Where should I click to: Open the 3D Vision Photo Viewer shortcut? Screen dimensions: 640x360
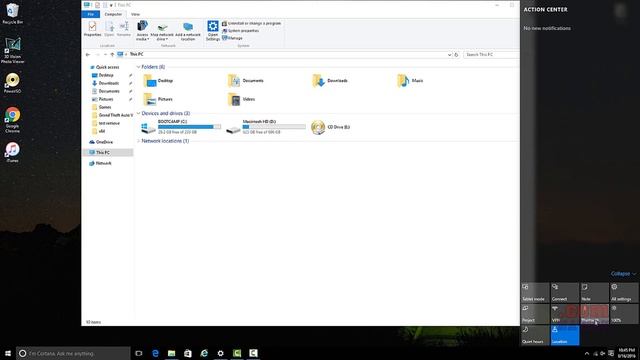click(x=13, y=50)
